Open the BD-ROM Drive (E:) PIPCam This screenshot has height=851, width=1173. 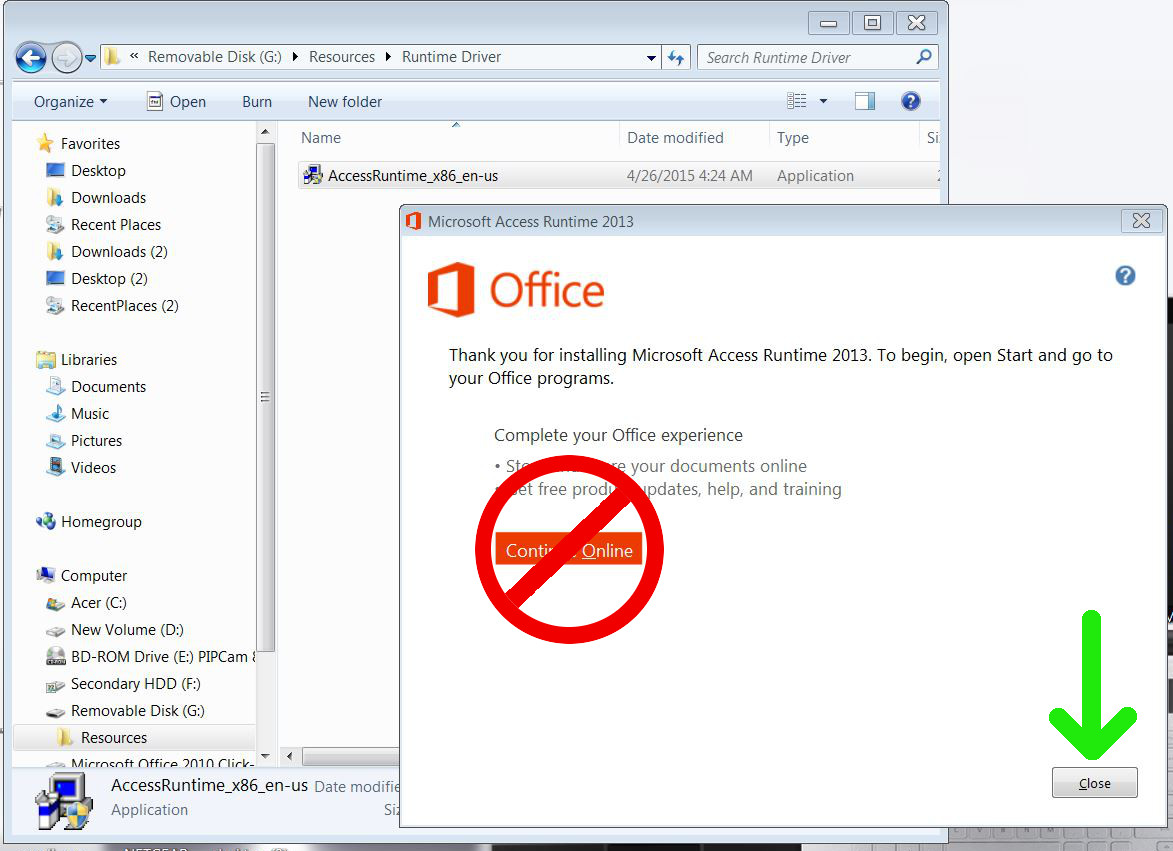[x=163, y=657]
